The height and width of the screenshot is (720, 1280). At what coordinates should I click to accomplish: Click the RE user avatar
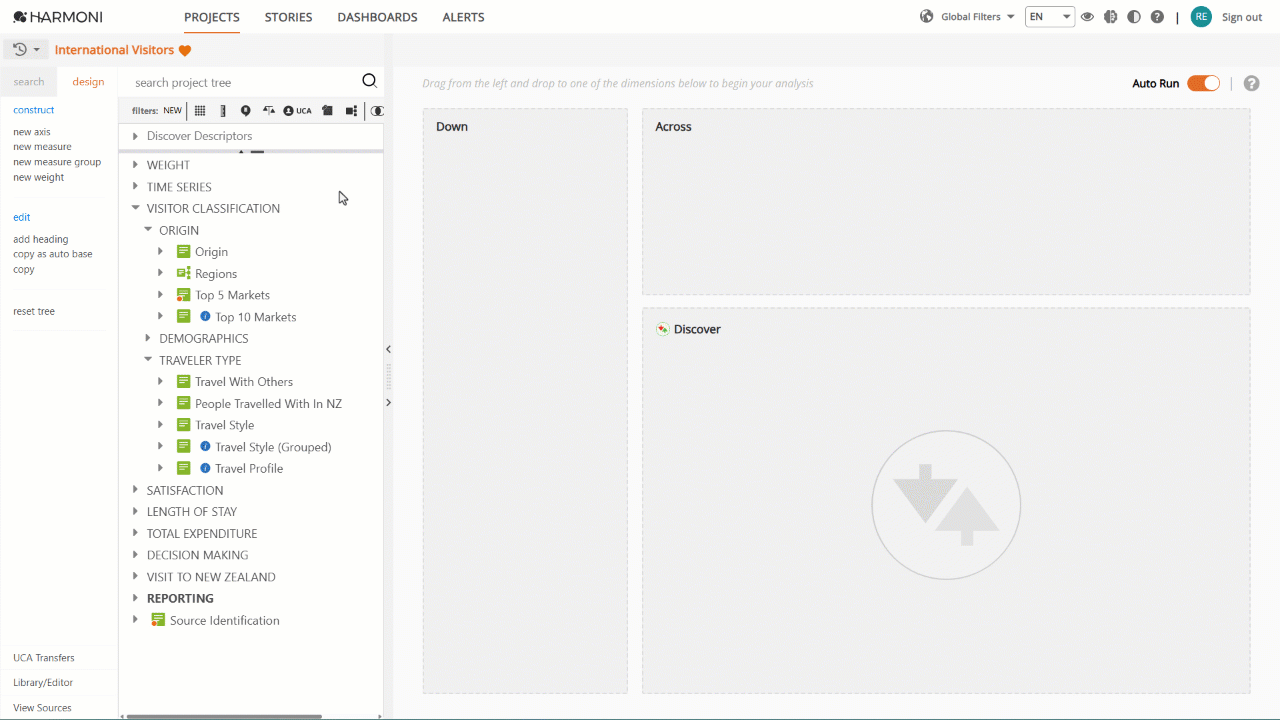click(x=1201, y=17)
